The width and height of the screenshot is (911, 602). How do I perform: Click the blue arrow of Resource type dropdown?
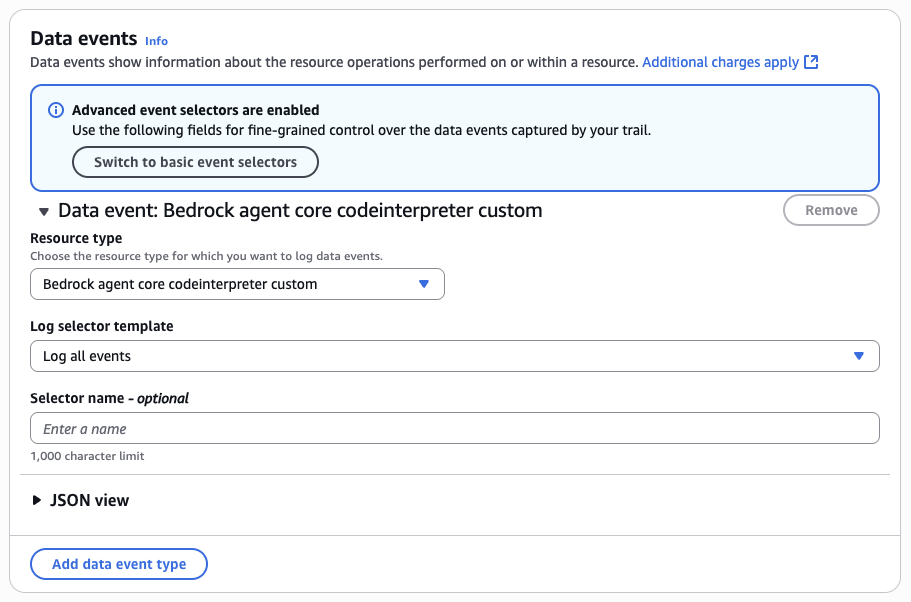coord(424,284)
